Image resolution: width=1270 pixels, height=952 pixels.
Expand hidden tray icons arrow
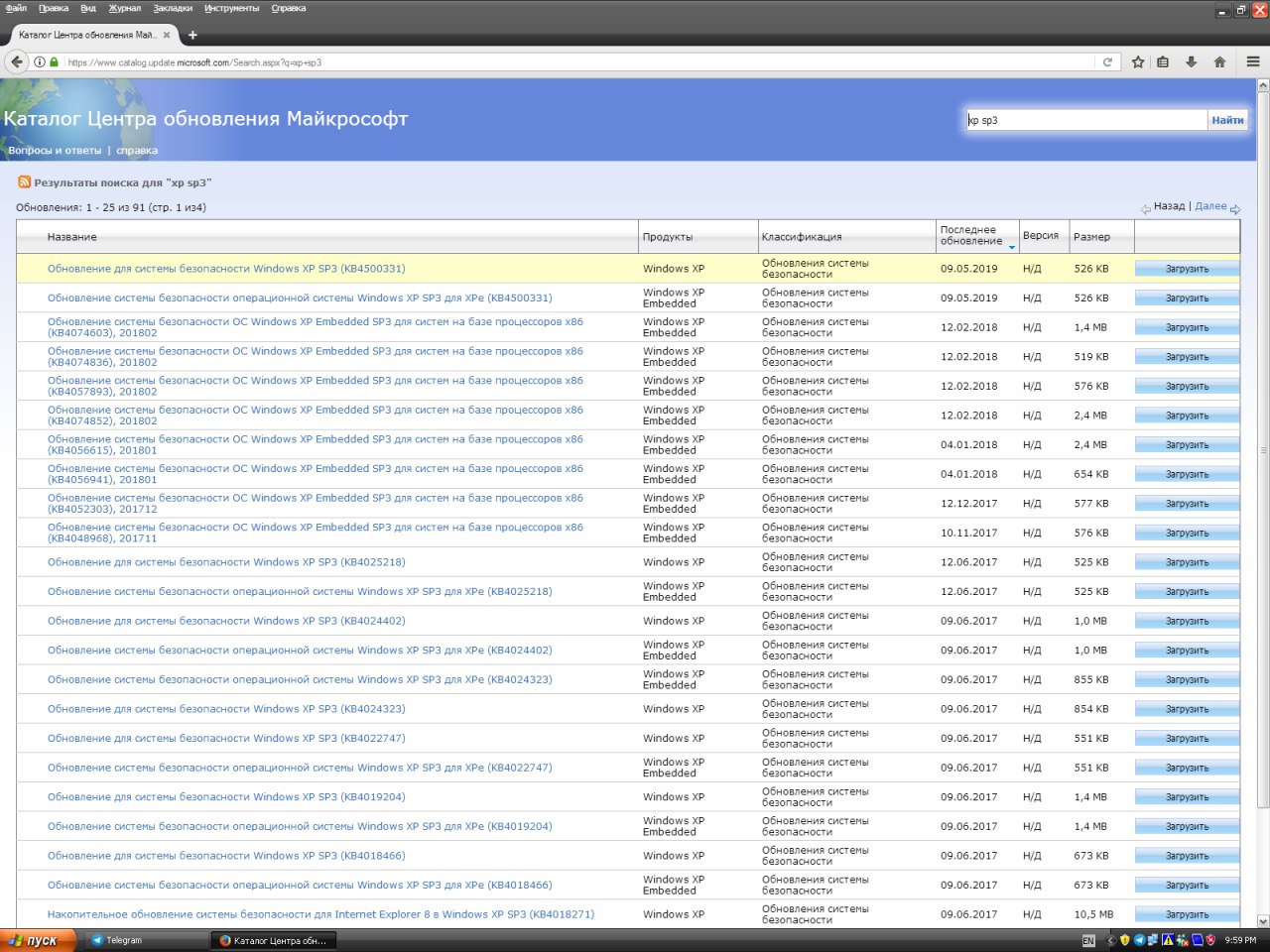click(x=1110, y=940)
